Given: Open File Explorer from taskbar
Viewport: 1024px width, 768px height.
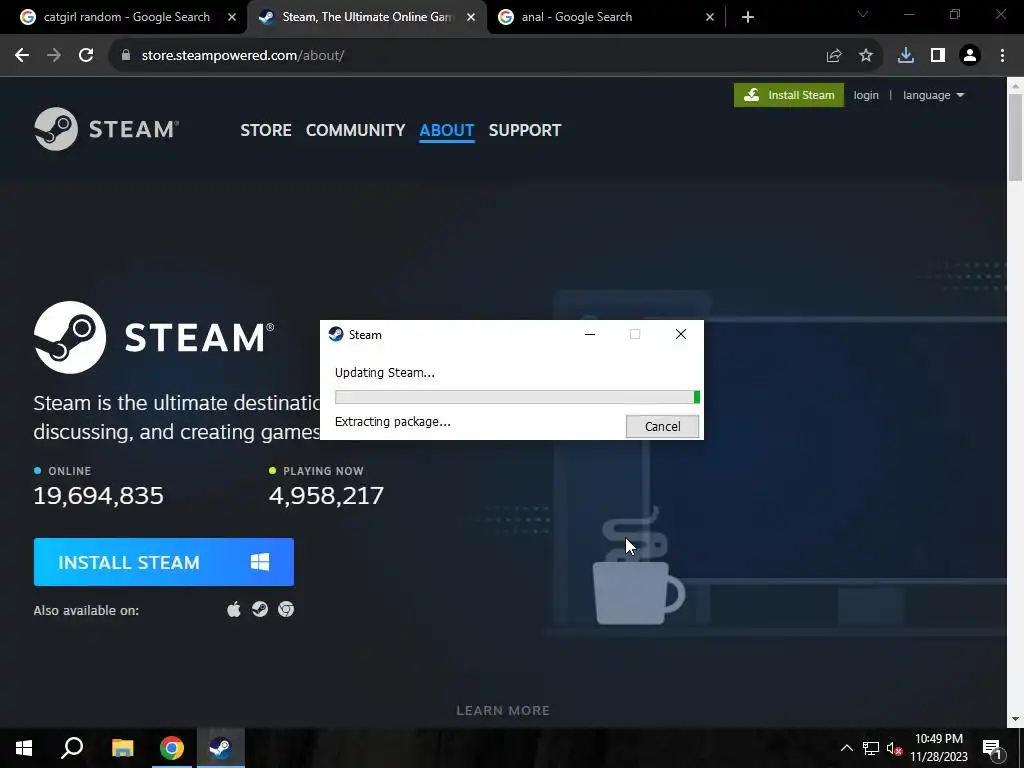Looking at the screenshot, I should tap(122, 748).
